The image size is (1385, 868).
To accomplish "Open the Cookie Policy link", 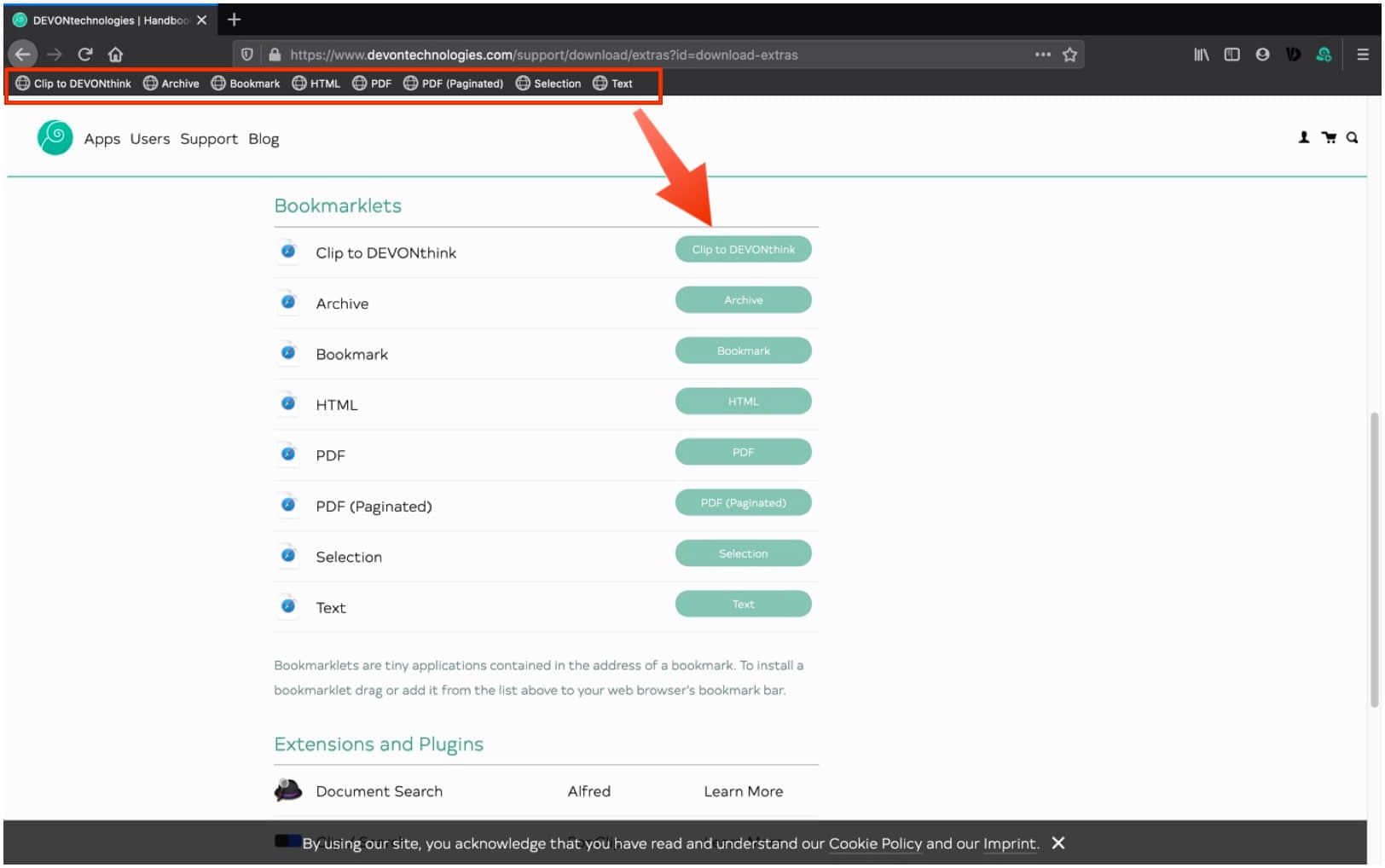I will click(875, 843).
